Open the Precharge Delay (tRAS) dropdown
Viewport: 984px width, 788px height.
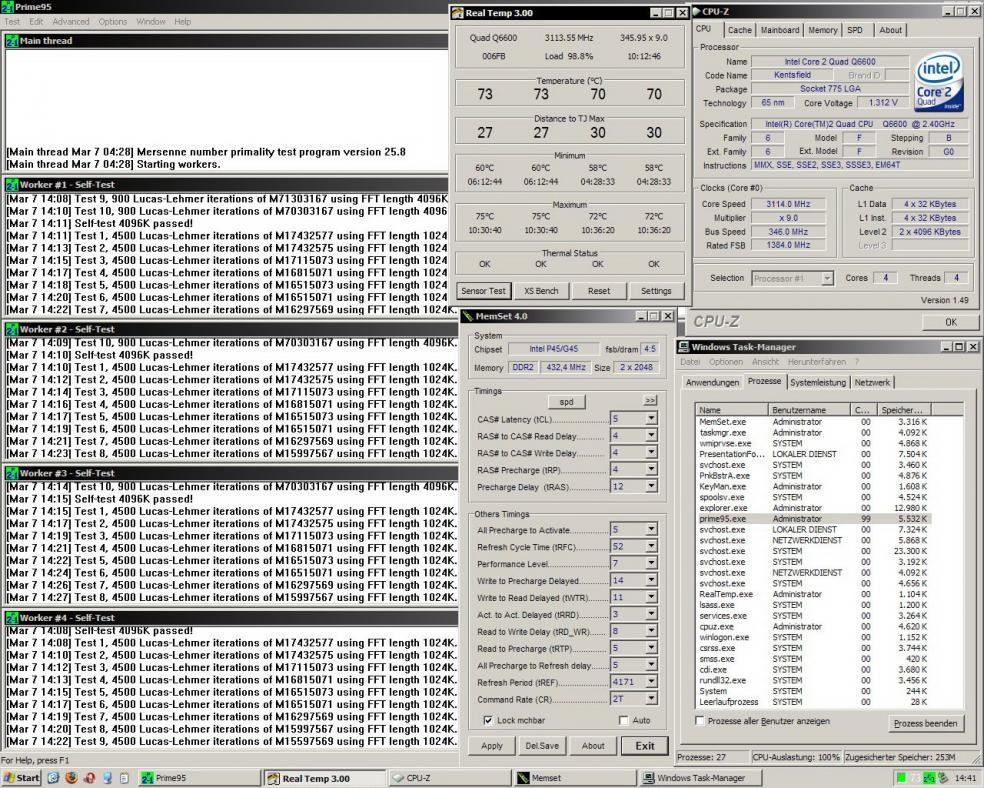click(651, 486)
